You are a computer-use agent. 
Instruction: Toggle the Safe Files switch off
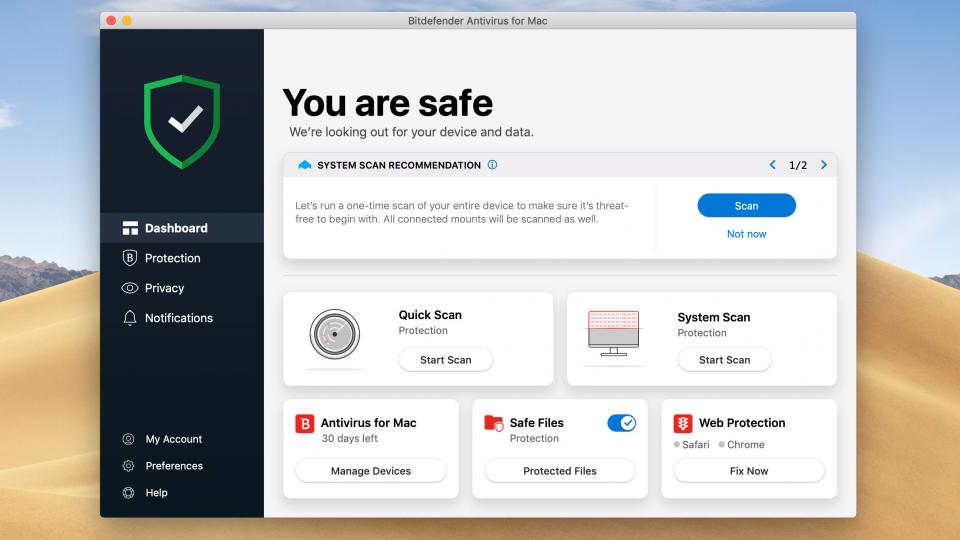click(x=621, y=423)
